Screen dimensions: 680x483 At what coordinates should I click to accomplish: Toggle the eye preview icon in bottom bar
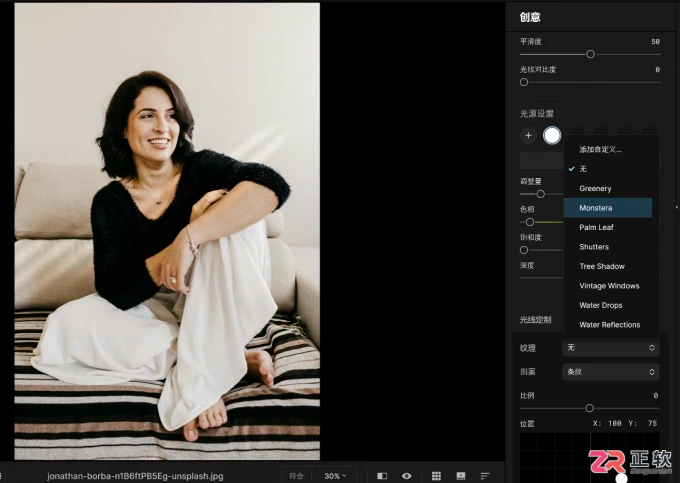click(x=406, y=476)
